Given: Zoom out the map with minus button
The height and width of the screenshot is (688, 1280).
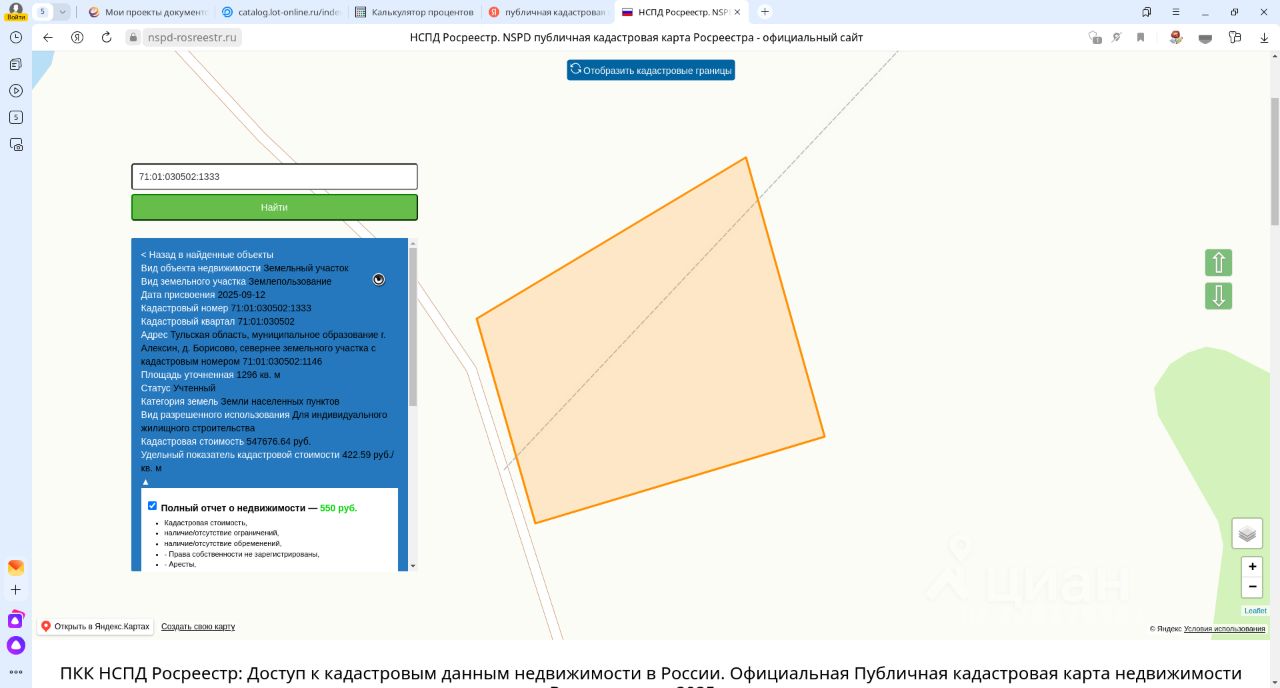Looking at the screenshot, I should 1252,587.
